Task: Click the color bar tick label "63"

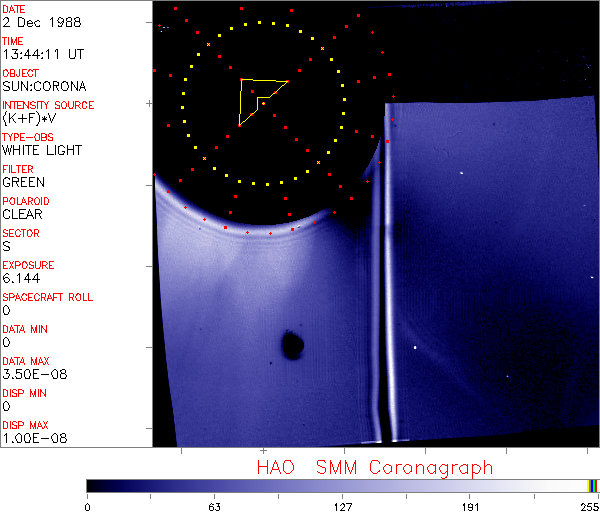Action: tap(215, 507)
